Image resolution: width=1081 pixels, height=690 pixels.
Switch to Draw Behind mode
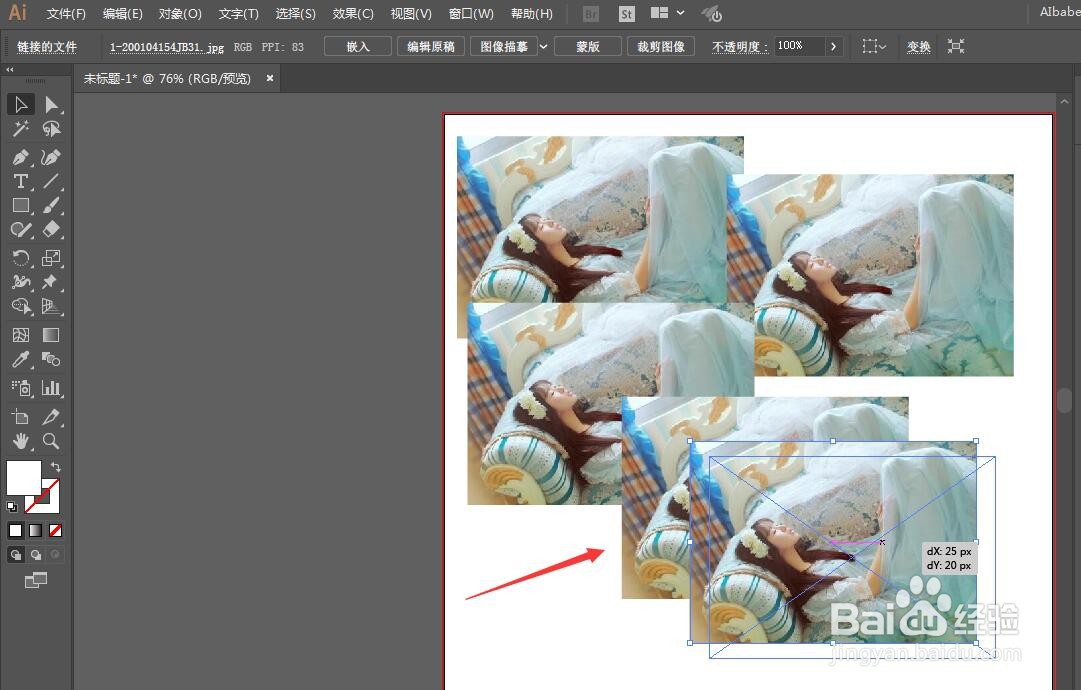pos(35,554)
